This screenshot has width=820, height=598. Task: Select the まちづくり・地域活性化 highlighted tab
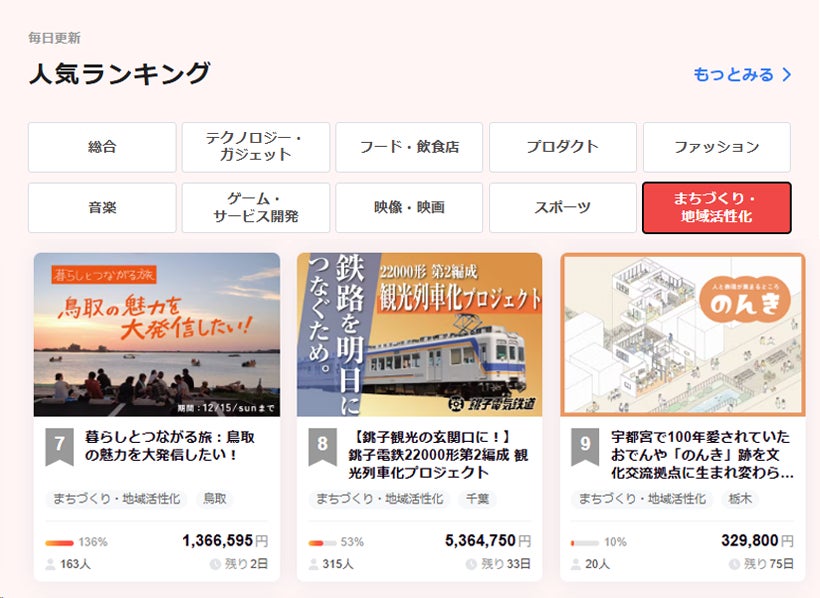pyautogui.click(x=716, y=208)
